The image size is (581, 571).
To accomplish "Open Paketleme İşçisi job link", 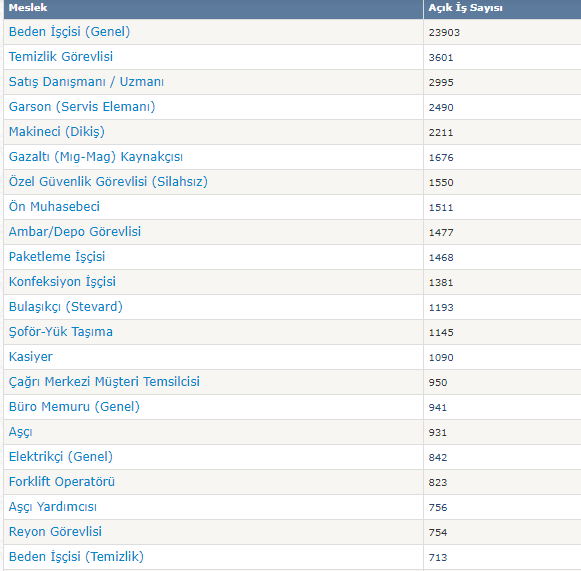I will click(x=57, y=257).
